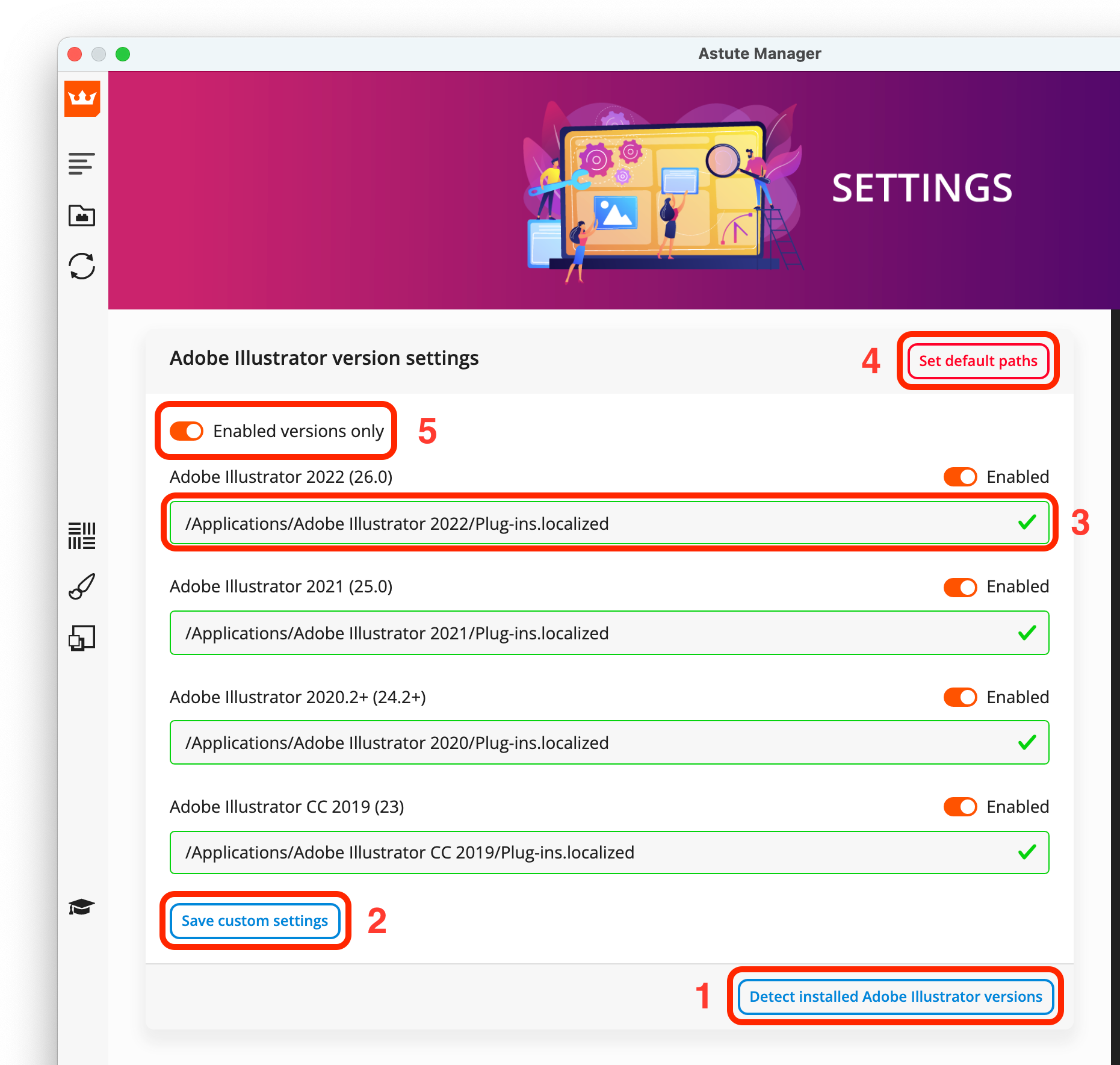Open the folder icon in sidebar
Viewport: 1120px width, 1065px height.
click(82, 215)
